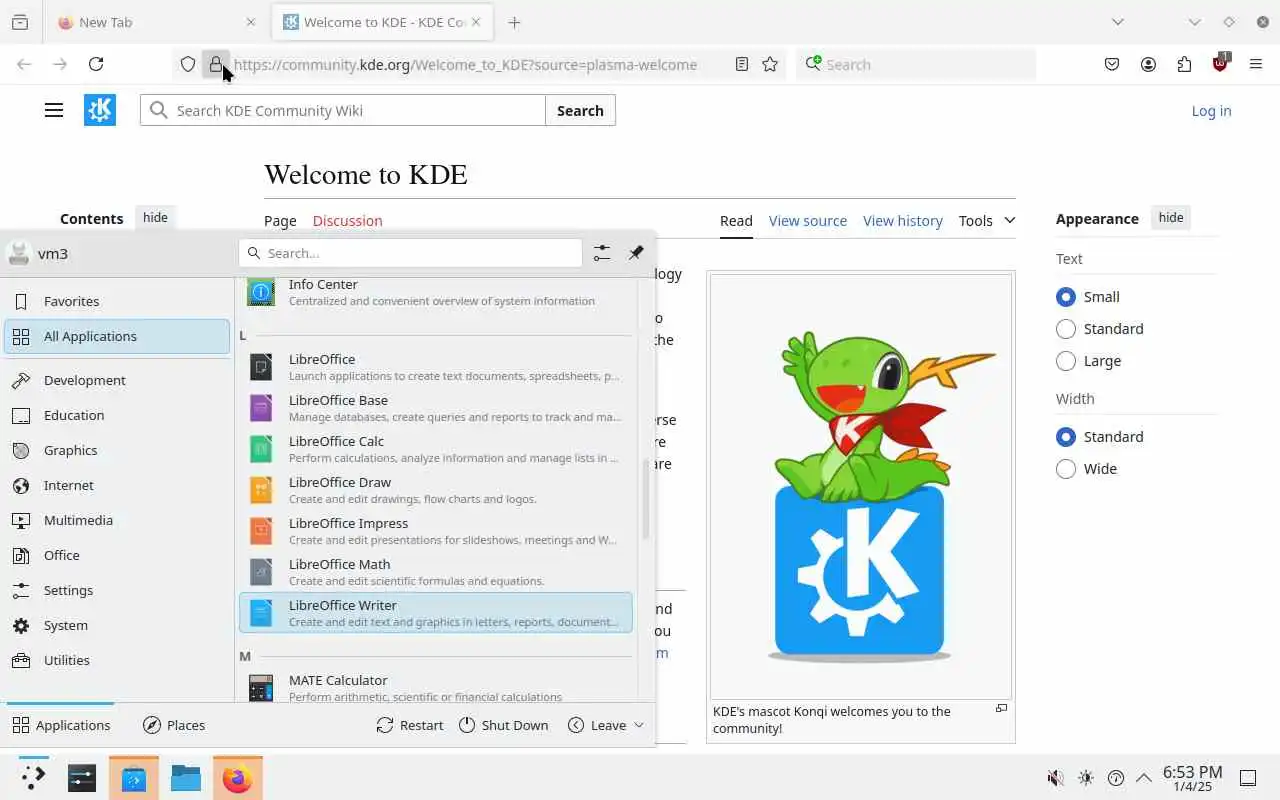Toggle Firefox reader view icon

tap(741, 64)
